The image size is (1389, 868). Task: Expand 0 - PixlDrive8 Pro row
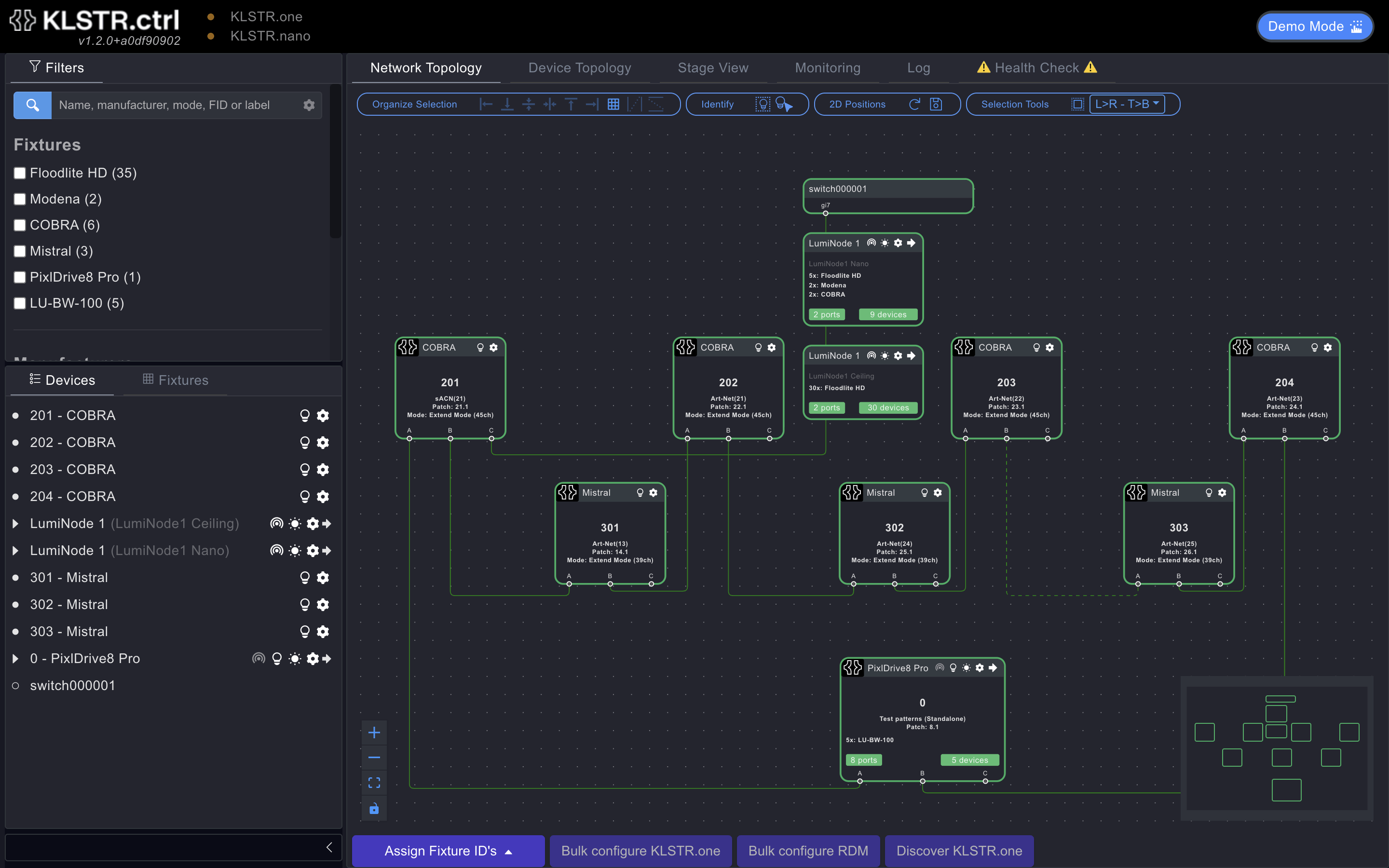15,658
